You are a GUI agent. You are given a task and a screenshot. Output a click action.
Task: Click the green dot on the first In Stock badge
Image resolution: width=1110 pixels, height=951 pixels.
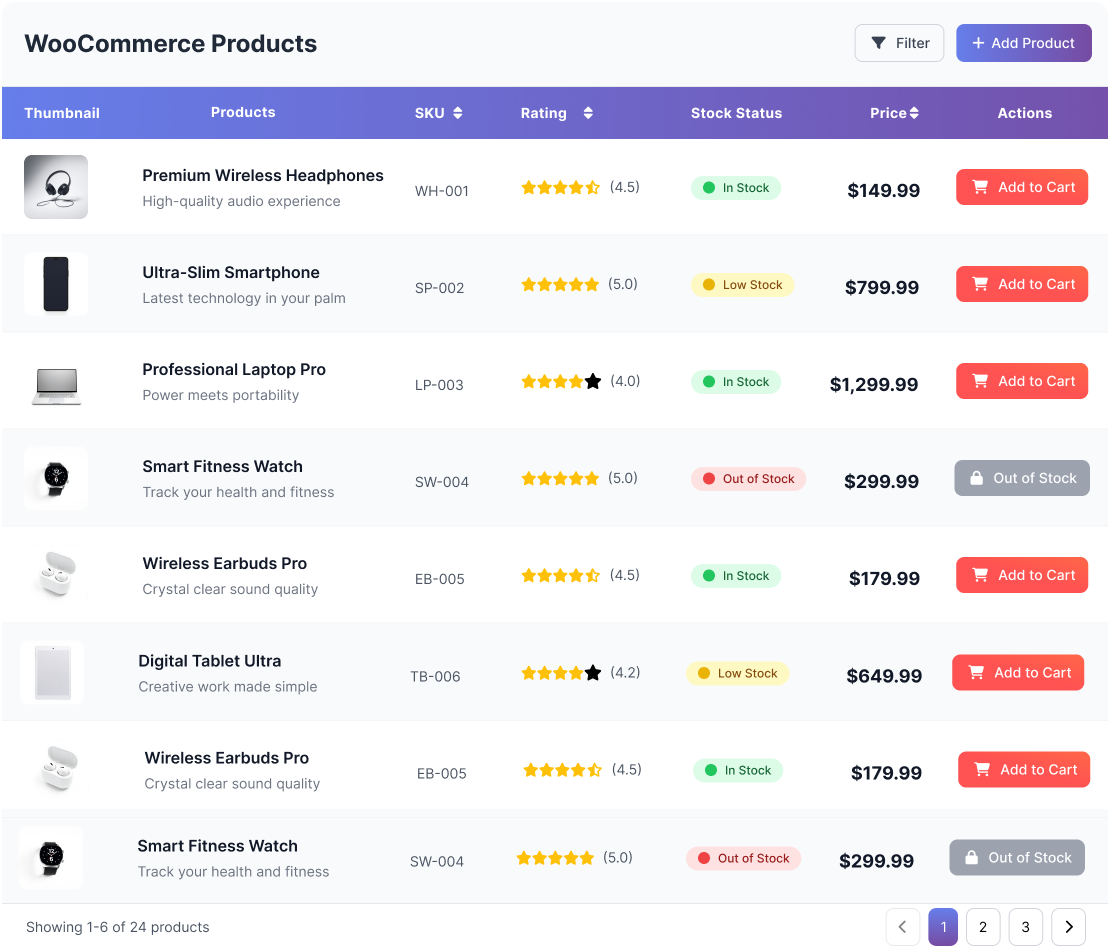(711, 187)
